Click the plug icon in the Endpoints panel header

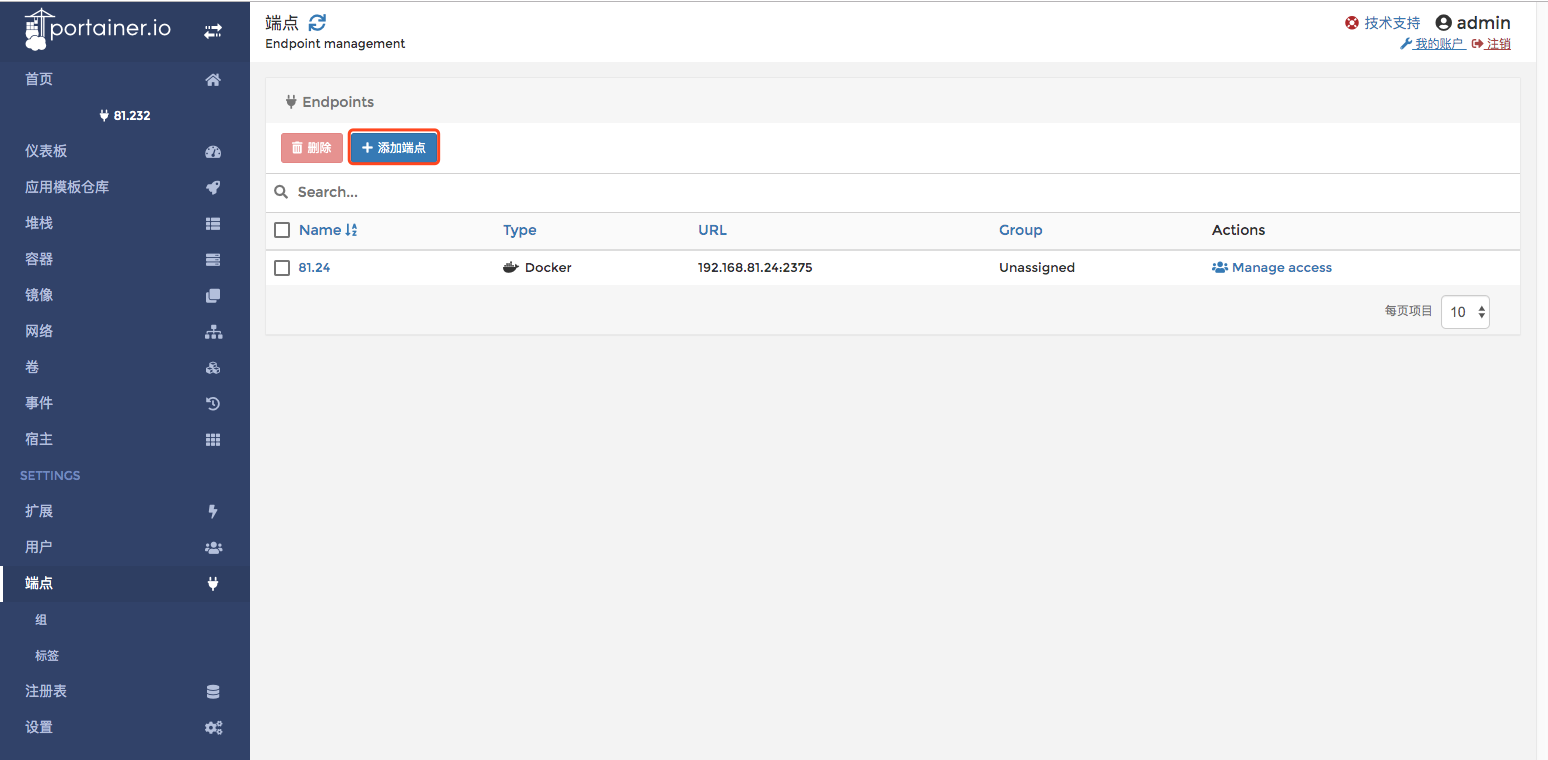[291, 102]
